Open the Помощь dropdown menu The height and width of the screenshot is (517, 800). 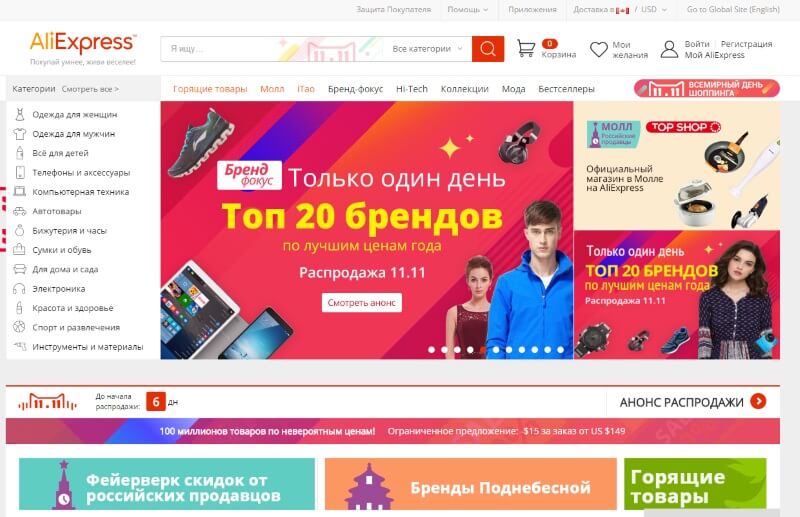click(x=467, y=9)
